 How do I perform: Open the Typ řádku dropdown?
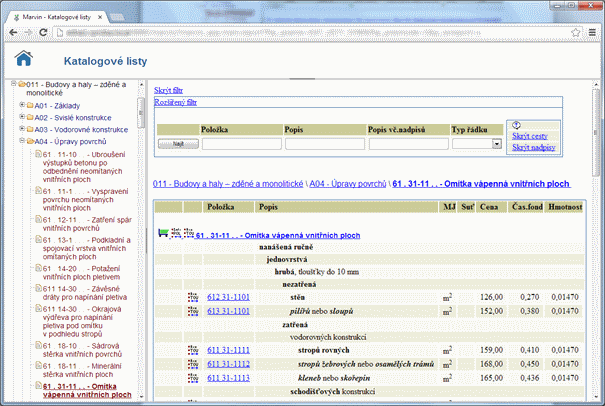pos(497,144)
